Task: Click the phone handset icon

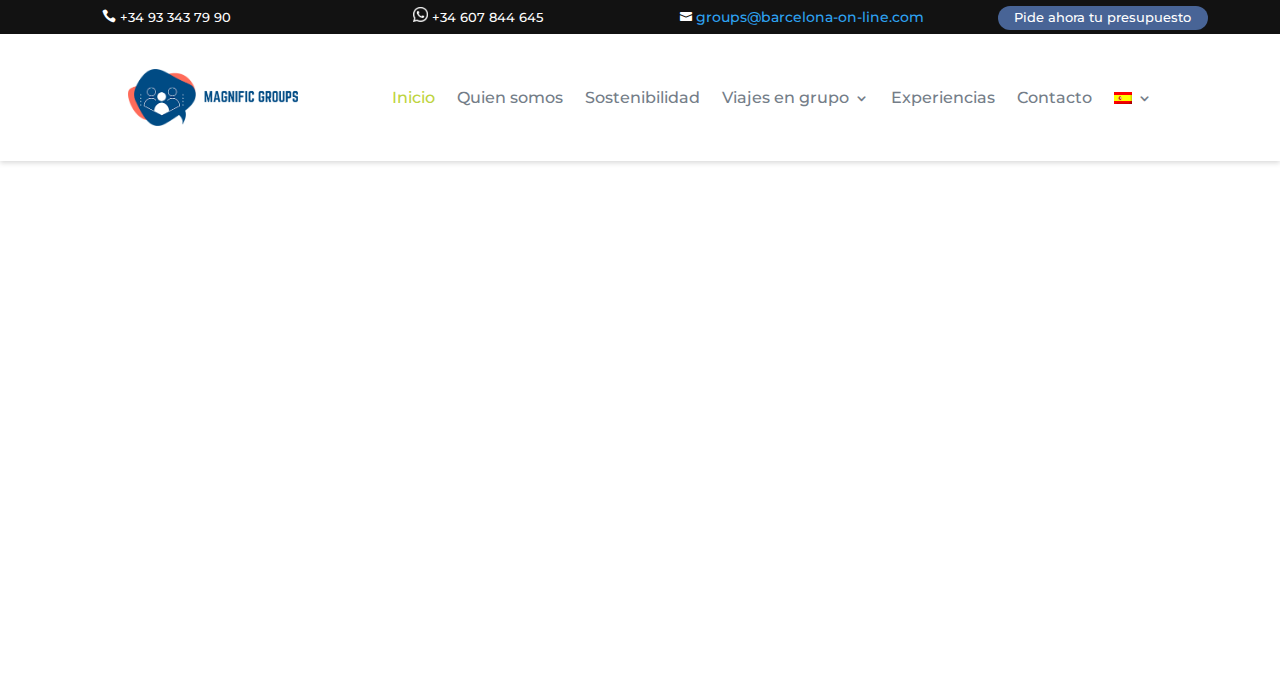Action: (x=109, y=16)
